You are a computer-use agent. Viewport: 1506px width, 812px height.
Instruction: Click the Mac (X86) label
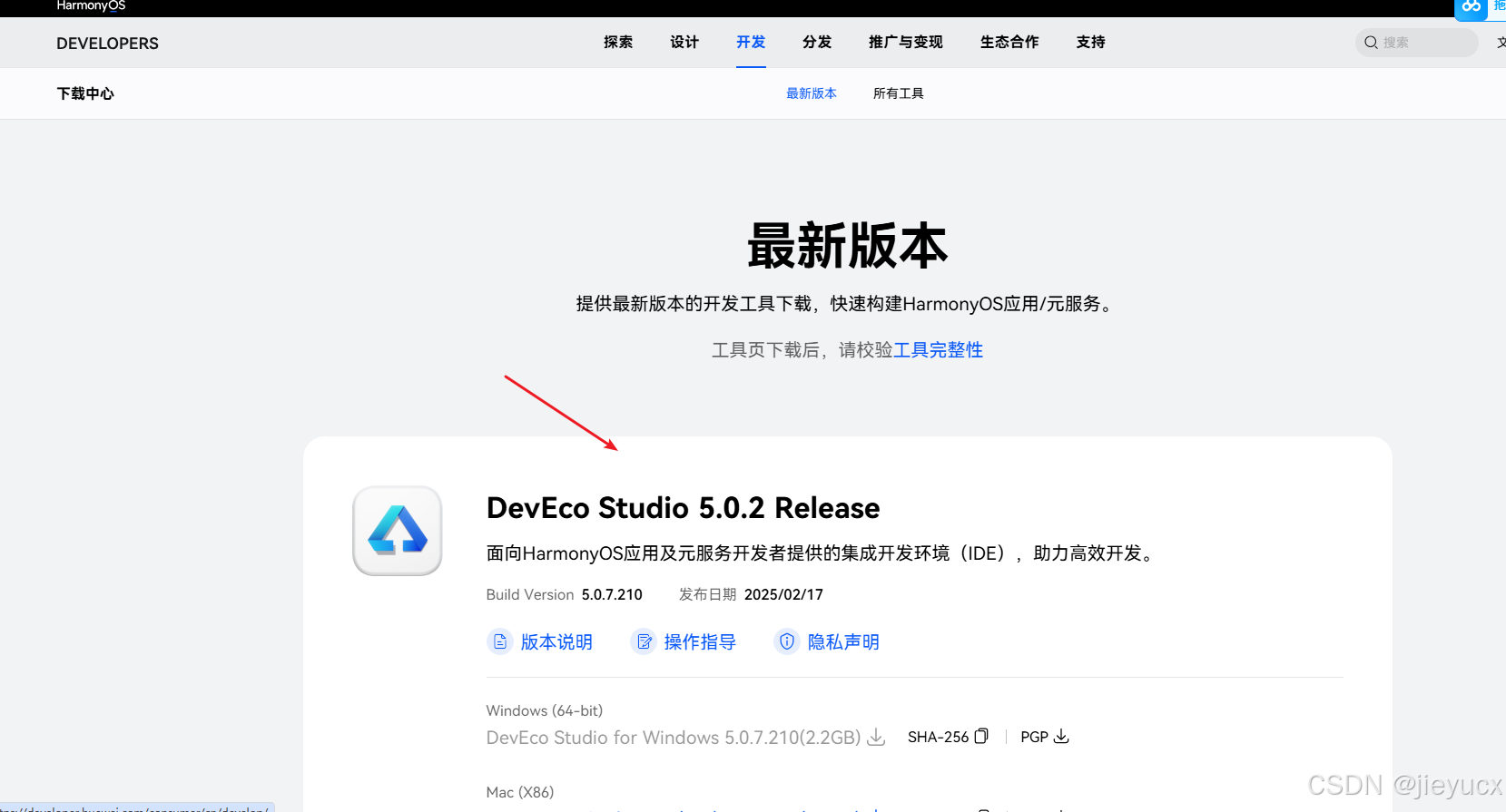[520, 792]
